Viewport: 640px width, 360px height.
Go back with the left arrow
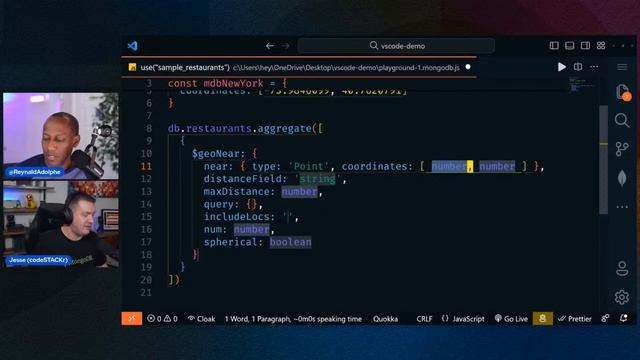point(269,46)
